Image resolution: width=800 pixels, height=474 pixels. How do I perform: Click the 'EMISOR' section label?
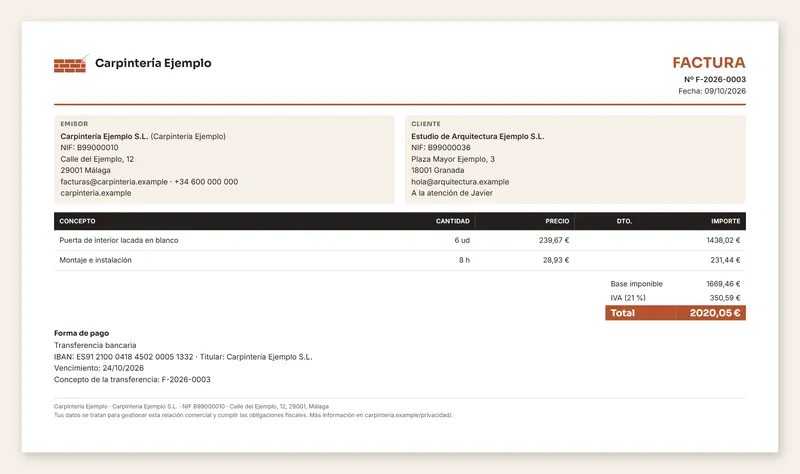pyautogui.click(x=74, y=123)
